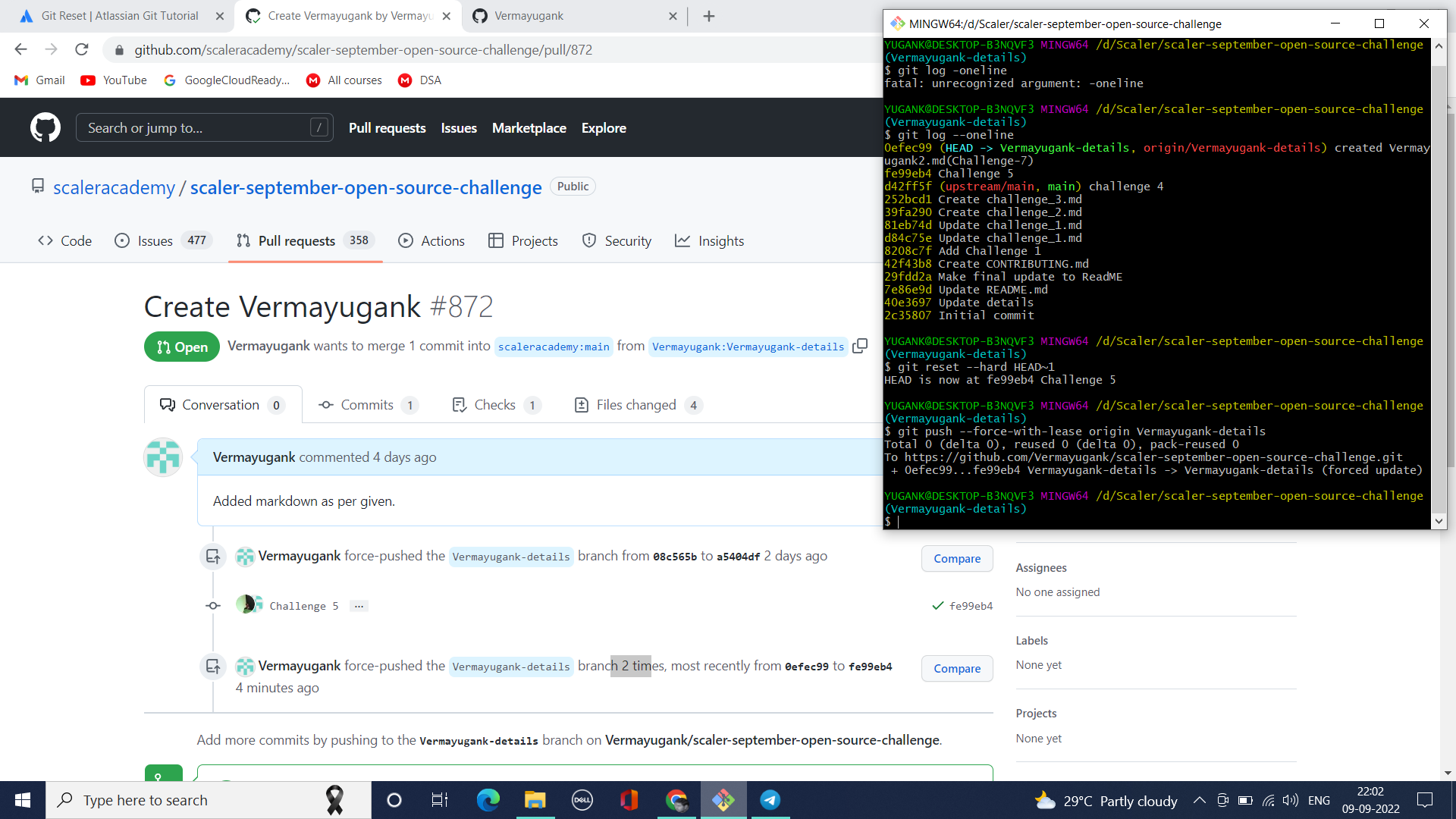
Task: Select the Projects grid icon
Action: tap(497, 240)
